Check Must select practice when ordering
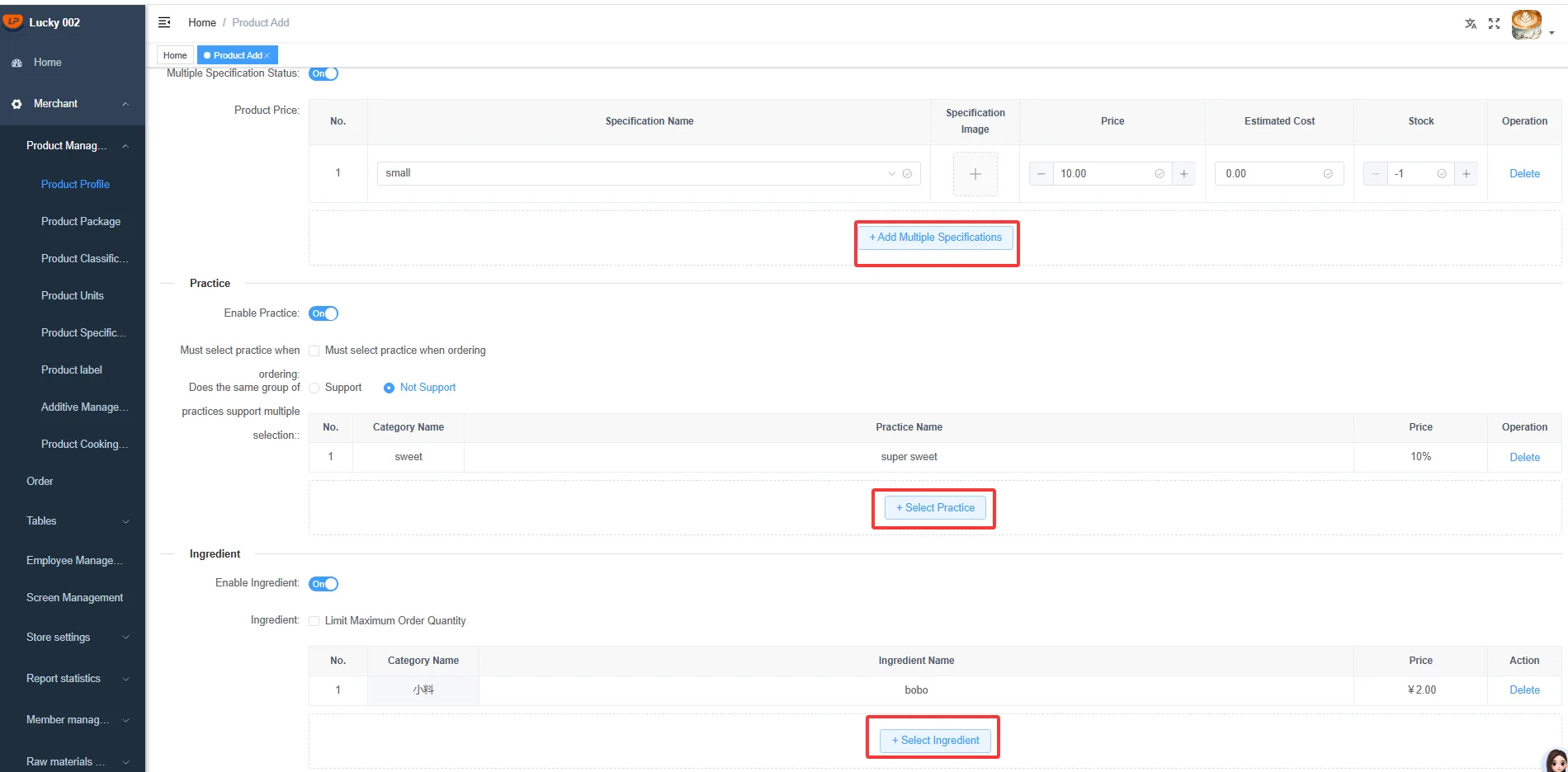Screen dimensions: 1568x772 (x=314, y=351)
